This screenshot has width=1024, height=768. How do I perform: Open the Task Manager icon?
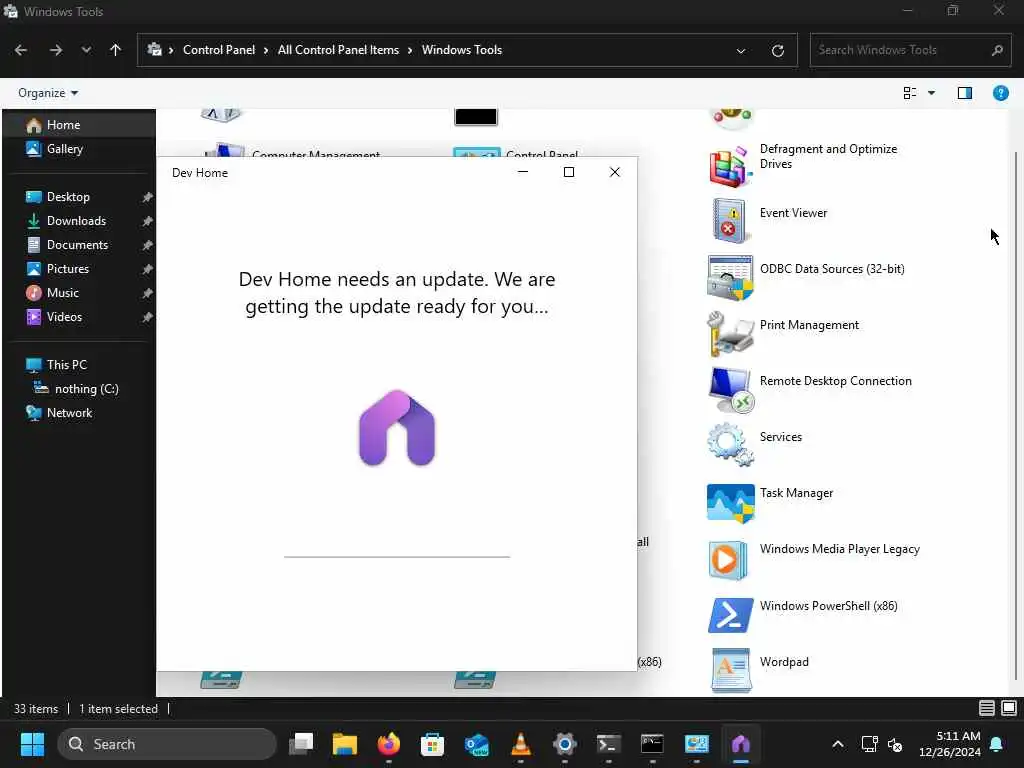pos(730,503)
